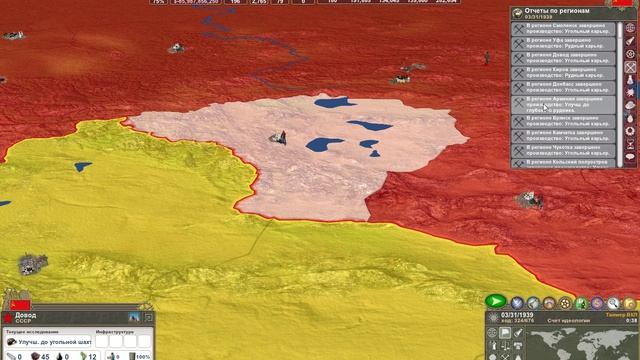Click the second empty infrastructure slot
This screenshot has height=360, width=640.
116,341
